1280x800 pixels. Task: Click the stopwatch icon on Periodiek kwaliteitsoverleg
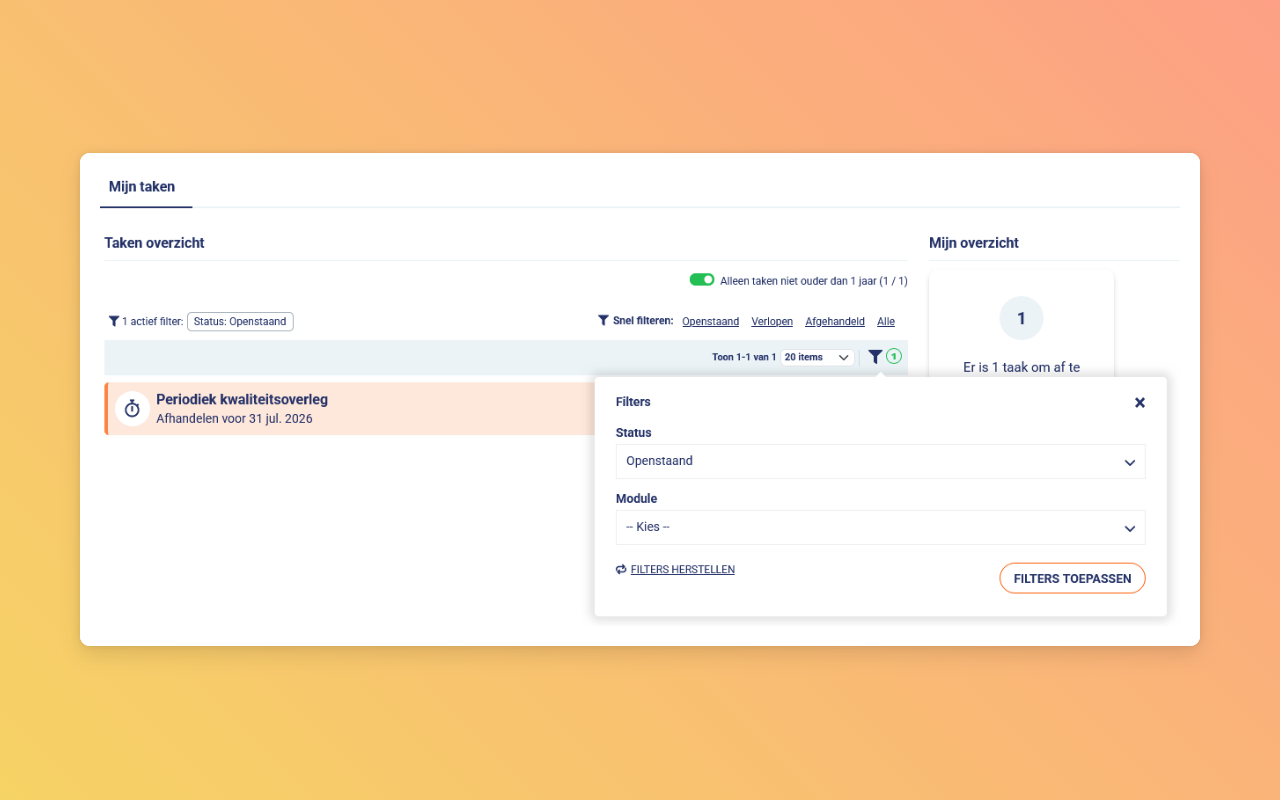(x=132, y=408)
